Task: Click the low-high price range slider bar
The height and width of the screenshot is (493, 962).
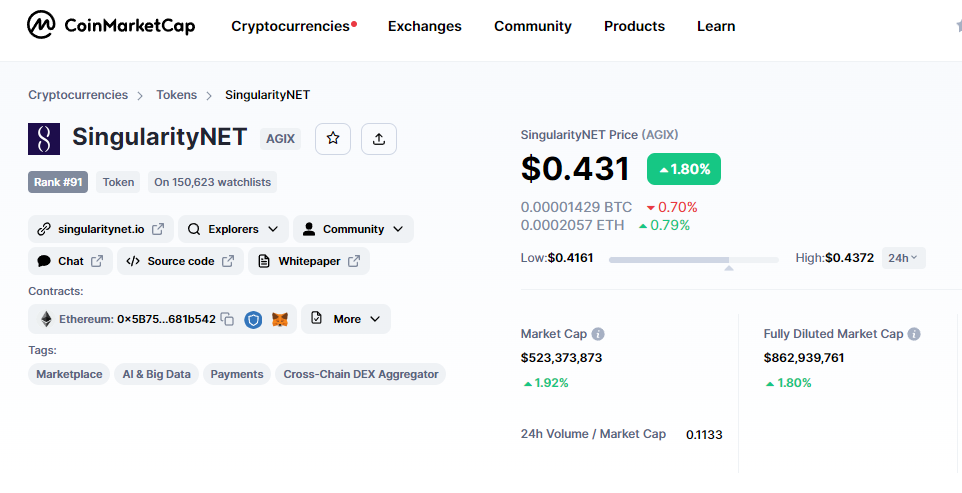Action: [x=693, y=260]
